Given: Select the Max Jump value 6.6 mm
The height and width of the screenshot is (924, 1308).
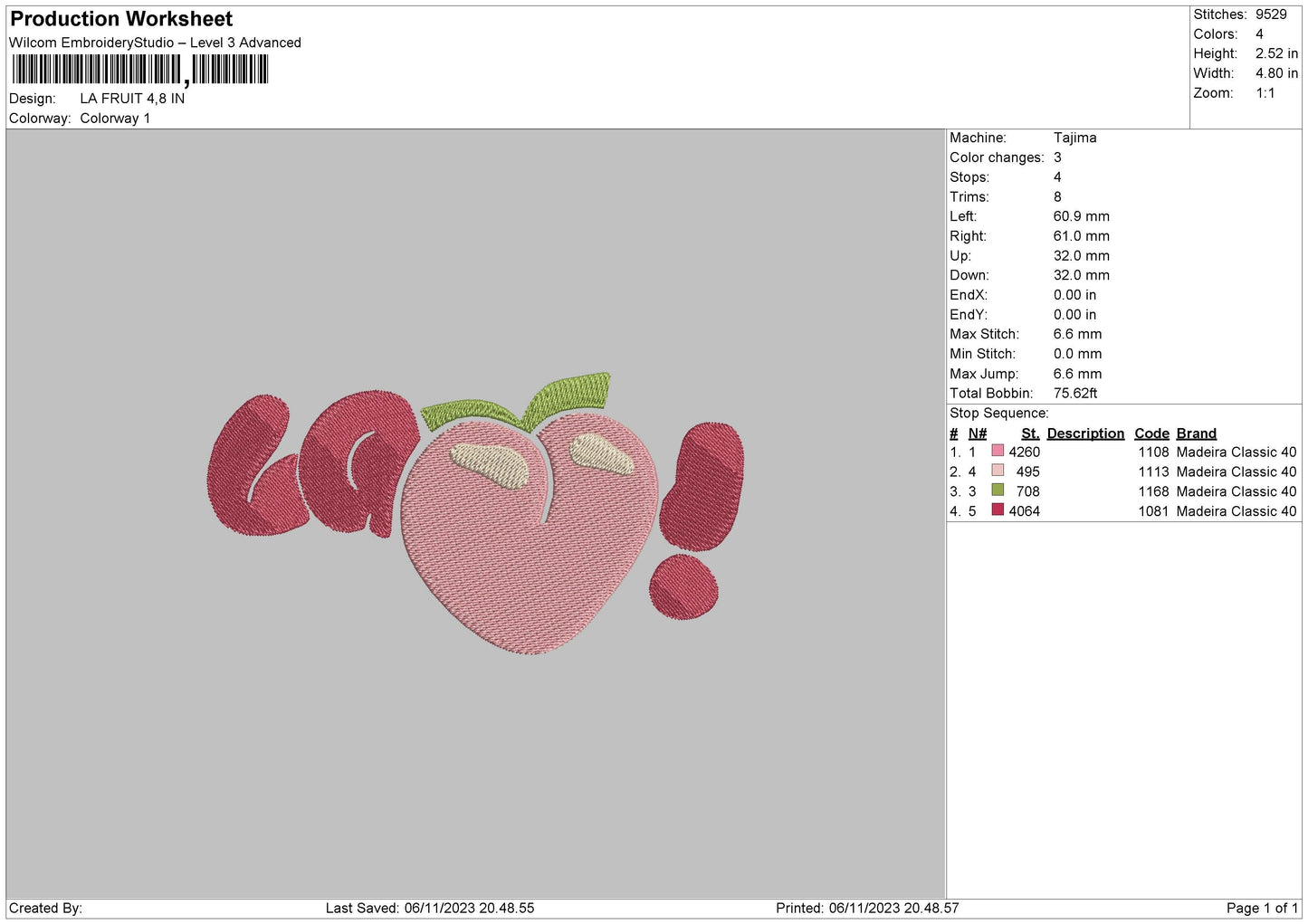Looking at the screenshot, I should tap(1077, 374).
